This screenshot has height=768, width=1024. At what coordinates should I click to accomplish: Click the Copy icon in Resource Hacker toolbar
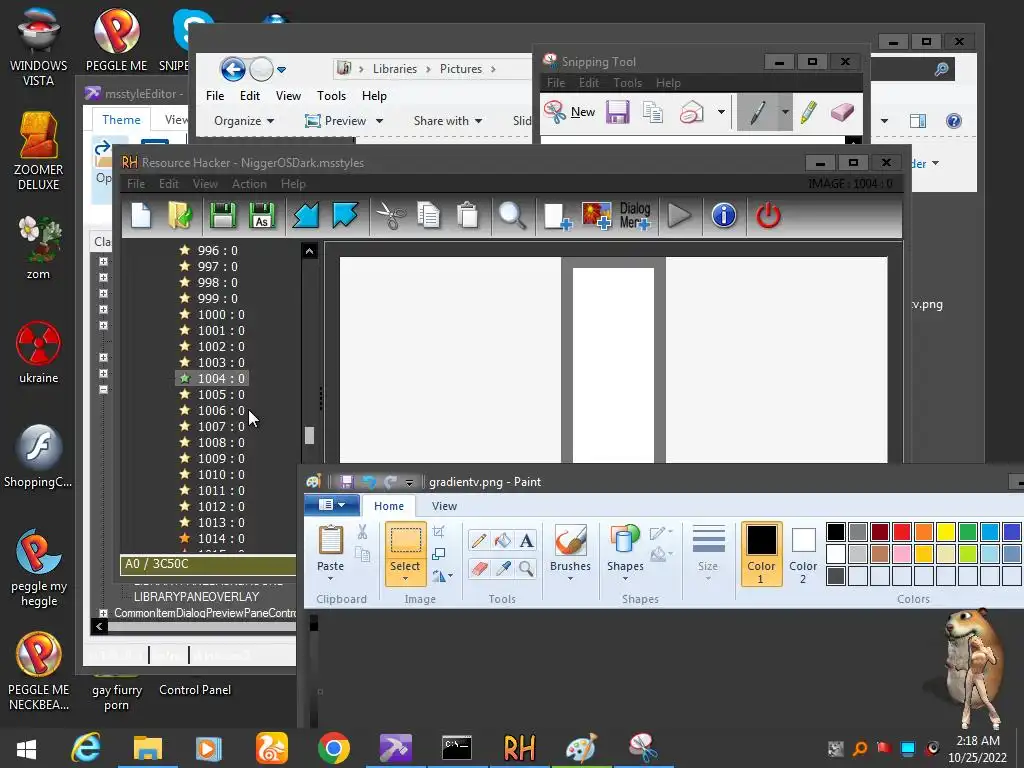[x=428, y=216]
